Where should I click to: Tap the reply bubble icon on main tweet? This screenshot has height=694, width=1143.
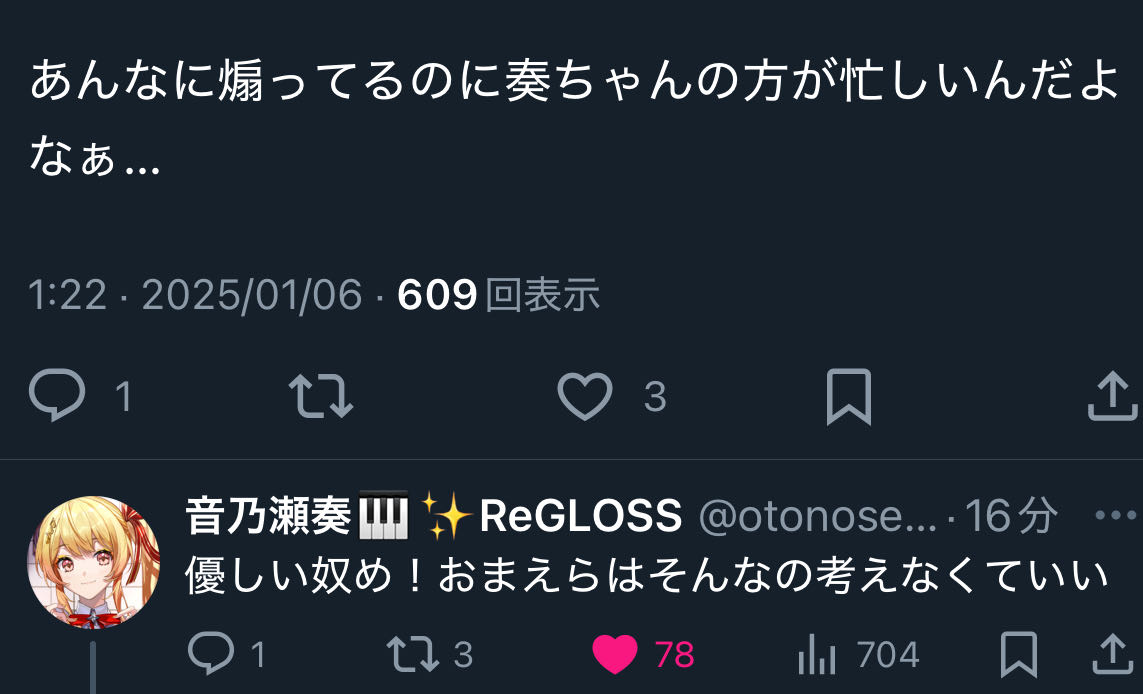coord(57,394)
